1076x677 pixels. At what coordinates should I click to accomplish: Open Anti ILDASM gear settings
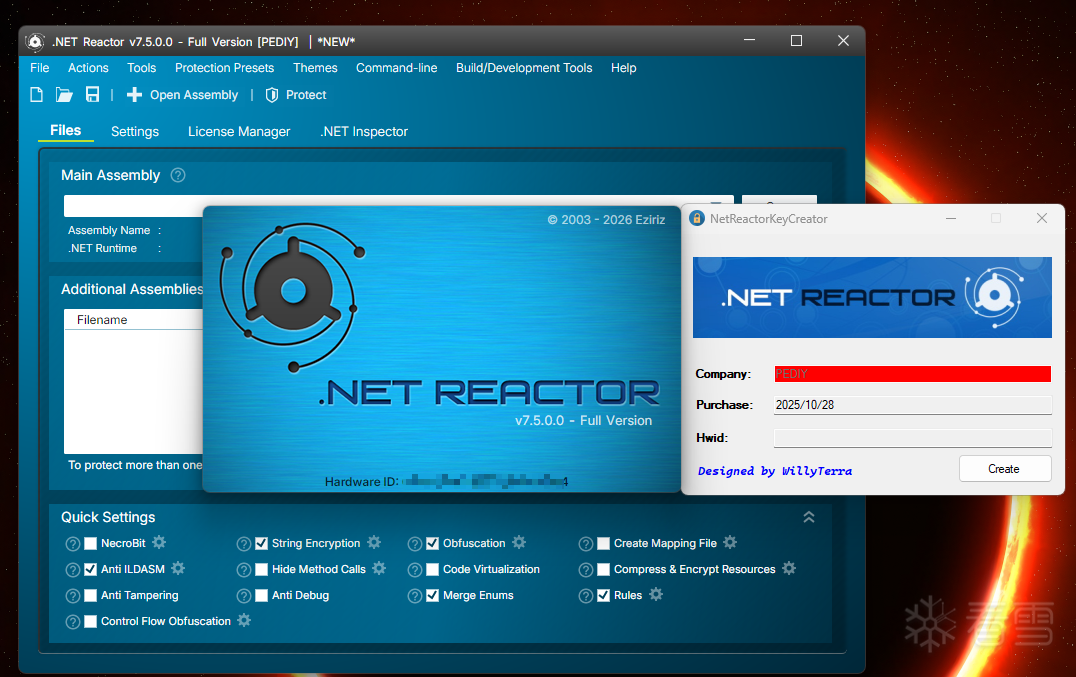[178, 568]
